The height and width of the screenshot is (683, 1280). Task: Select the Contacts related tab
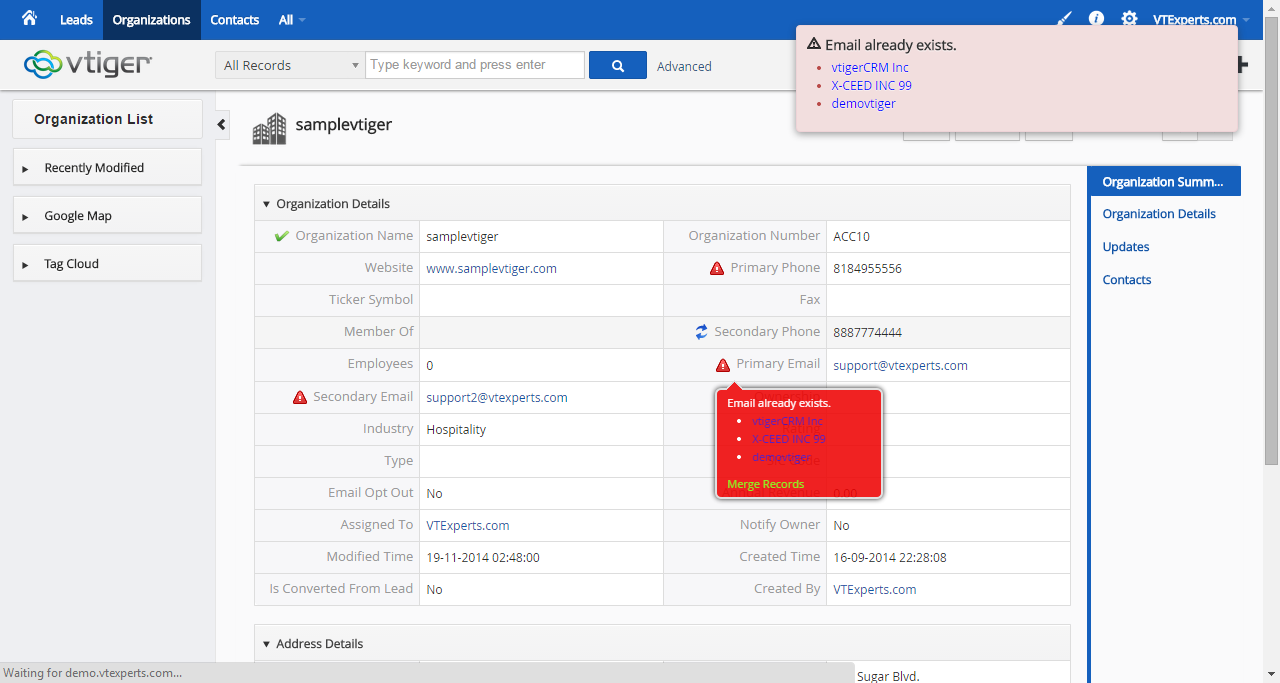pos(1127,280)
